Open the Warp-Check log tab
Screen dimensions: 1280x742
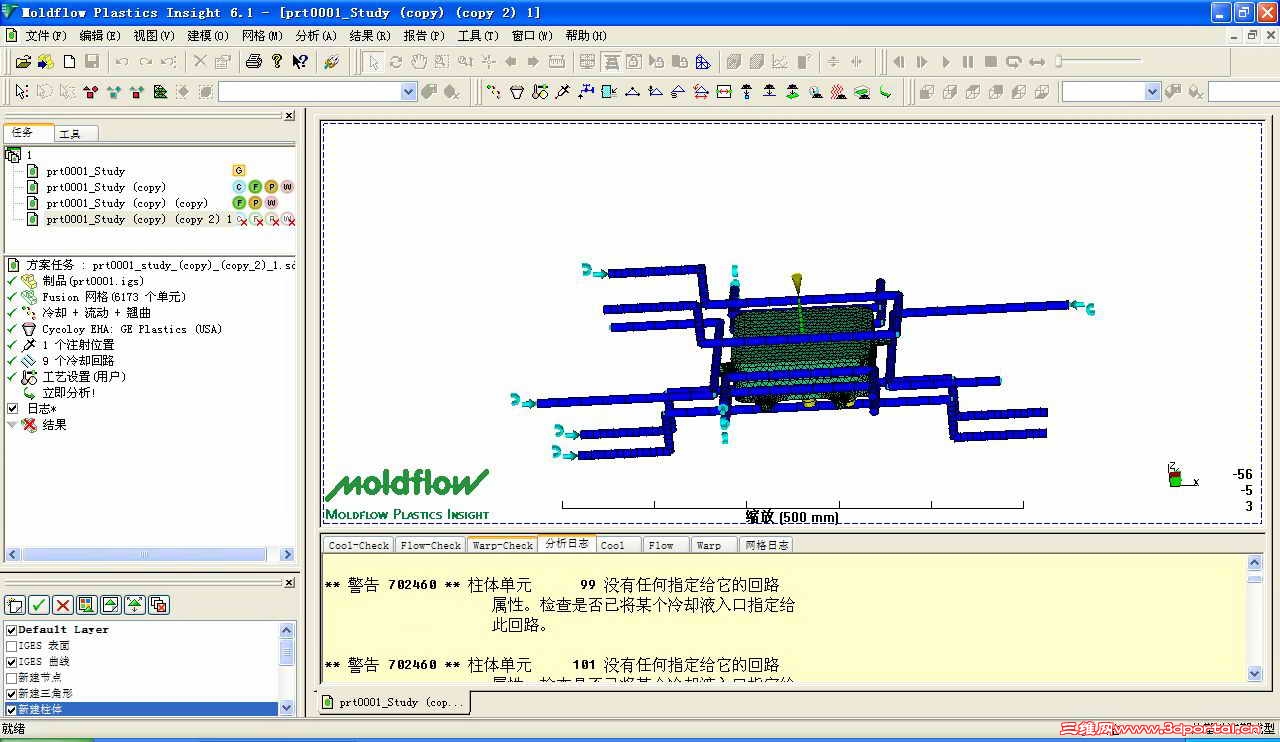coord(502,545)
